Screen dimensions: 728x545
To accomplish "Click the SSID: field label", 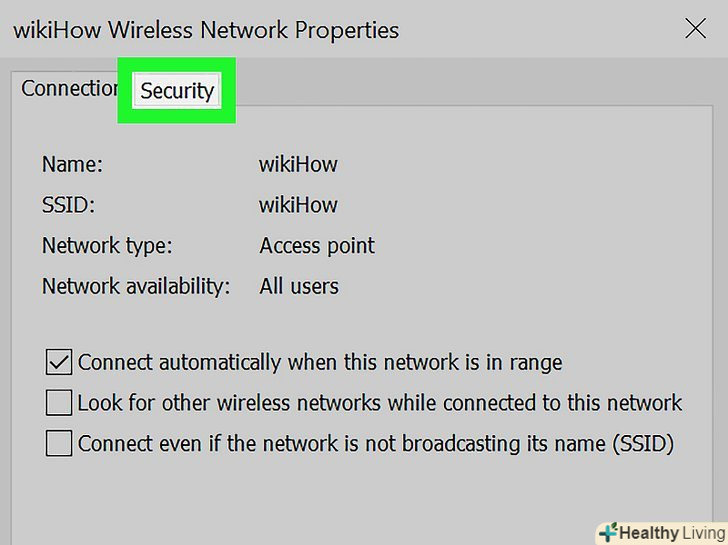I will [x=69, y=205].
